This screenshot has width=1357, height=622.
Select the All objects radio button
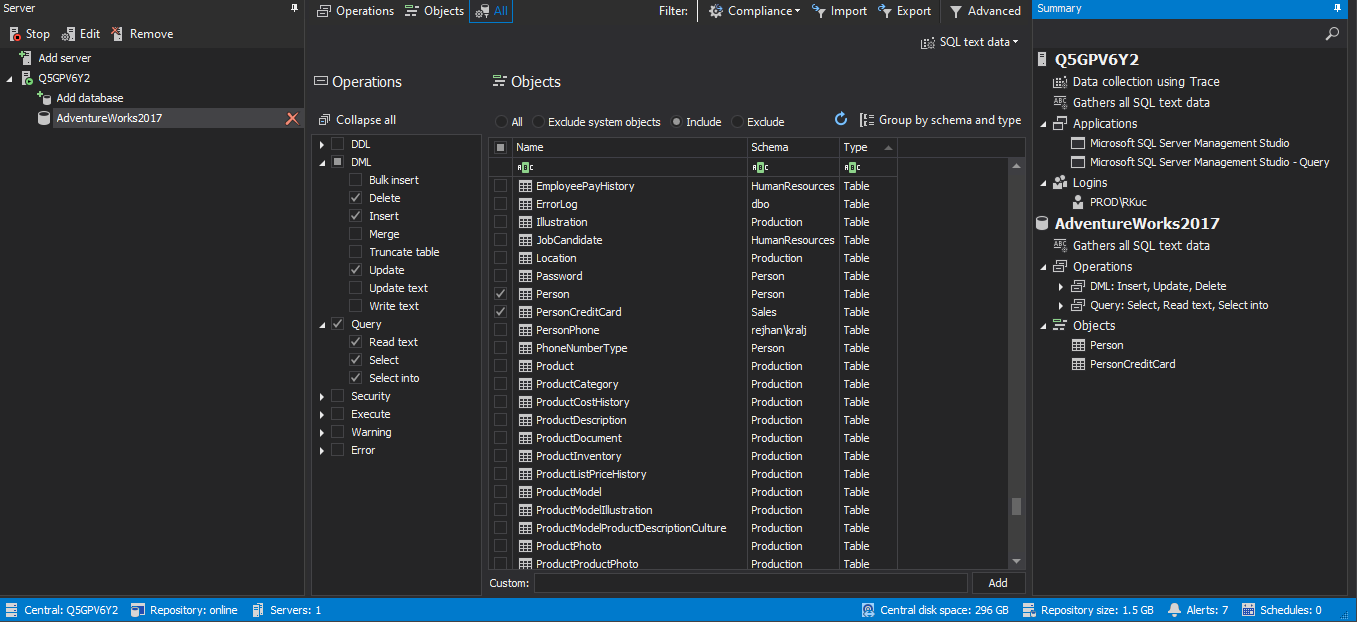click(x=501, y=122)
